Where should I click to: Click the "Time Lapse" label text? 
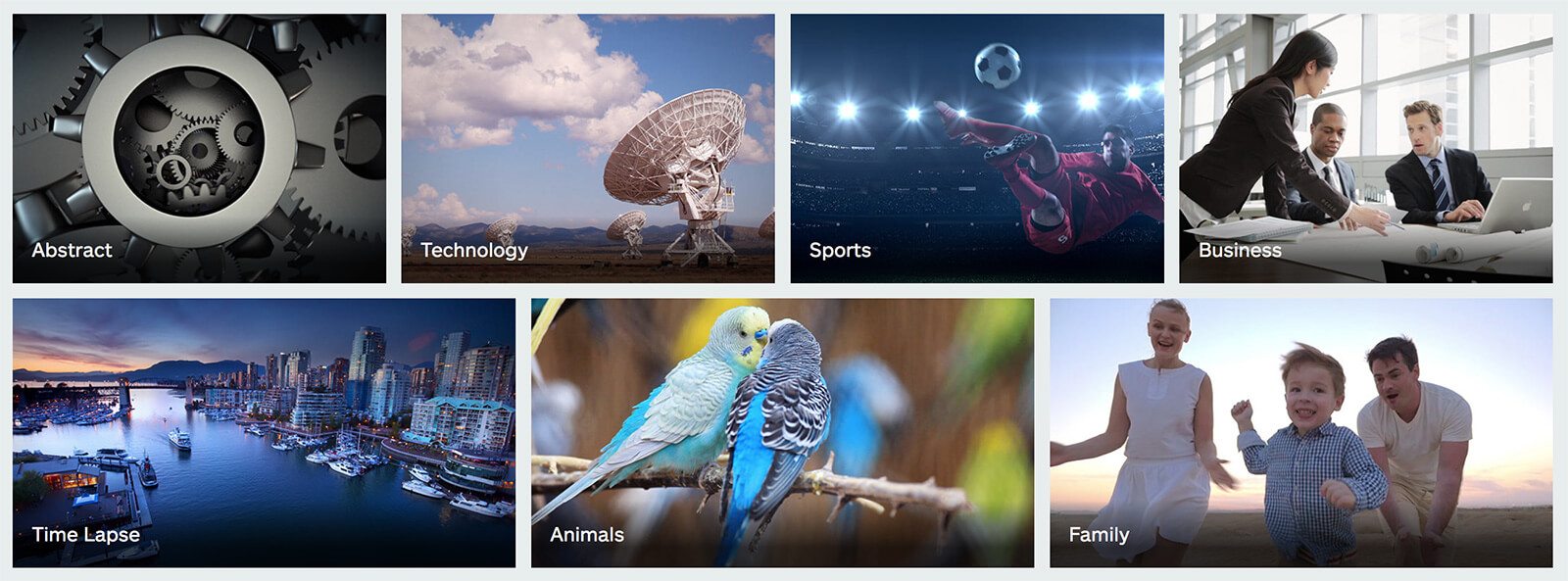[85, 535]
